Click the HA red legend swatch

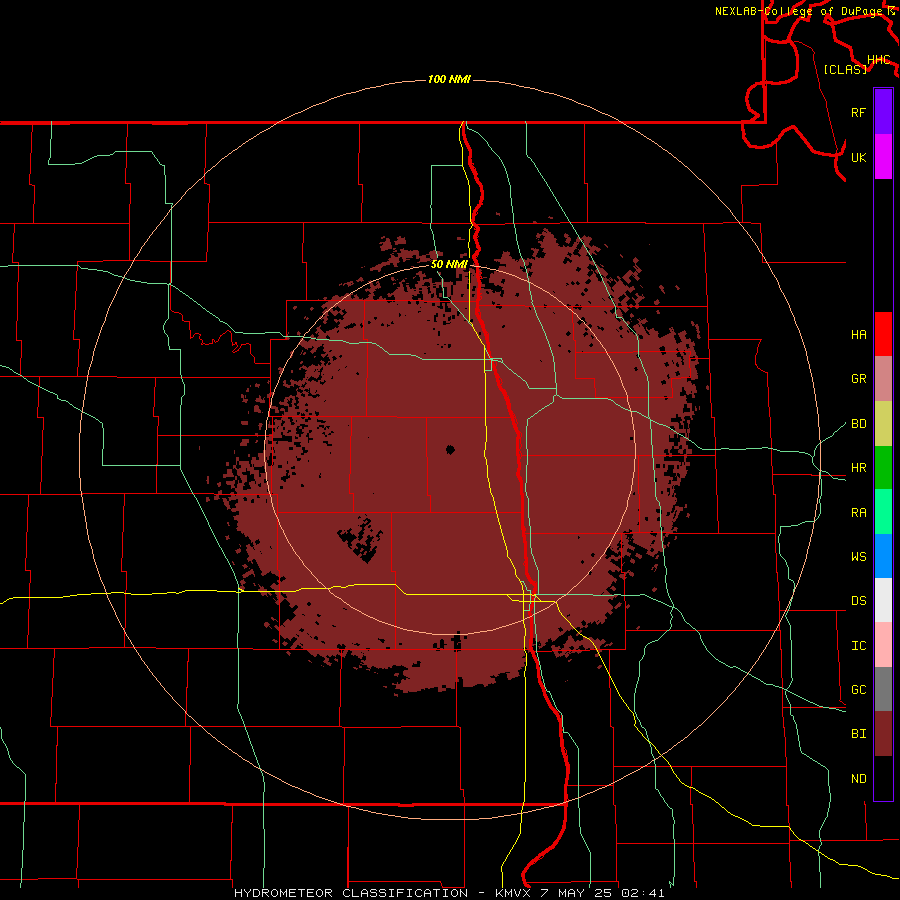point(883,334)
